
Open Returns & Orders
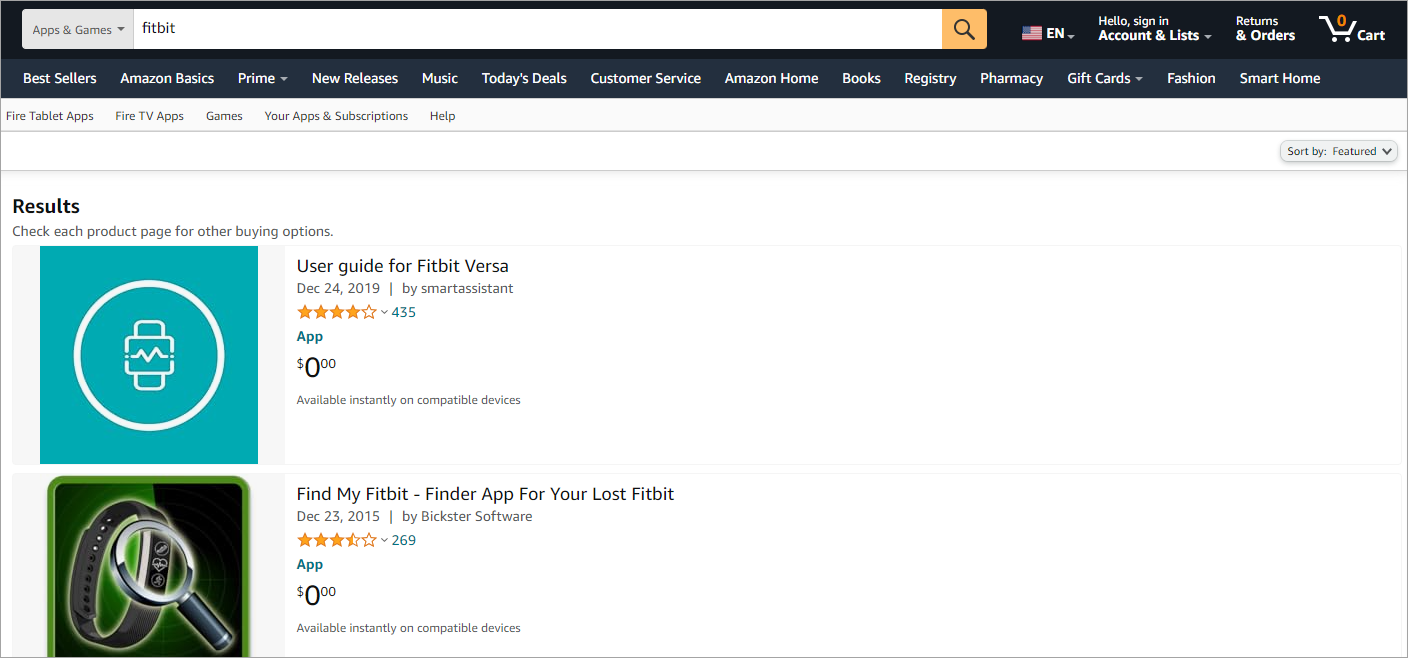[1265, 29]
